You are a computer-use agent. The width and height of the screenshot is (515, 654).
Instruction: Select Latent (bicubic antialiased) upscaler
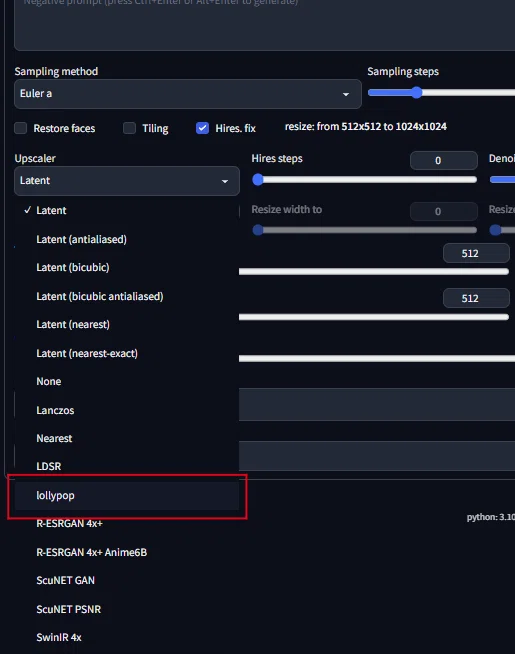(127, 297)
